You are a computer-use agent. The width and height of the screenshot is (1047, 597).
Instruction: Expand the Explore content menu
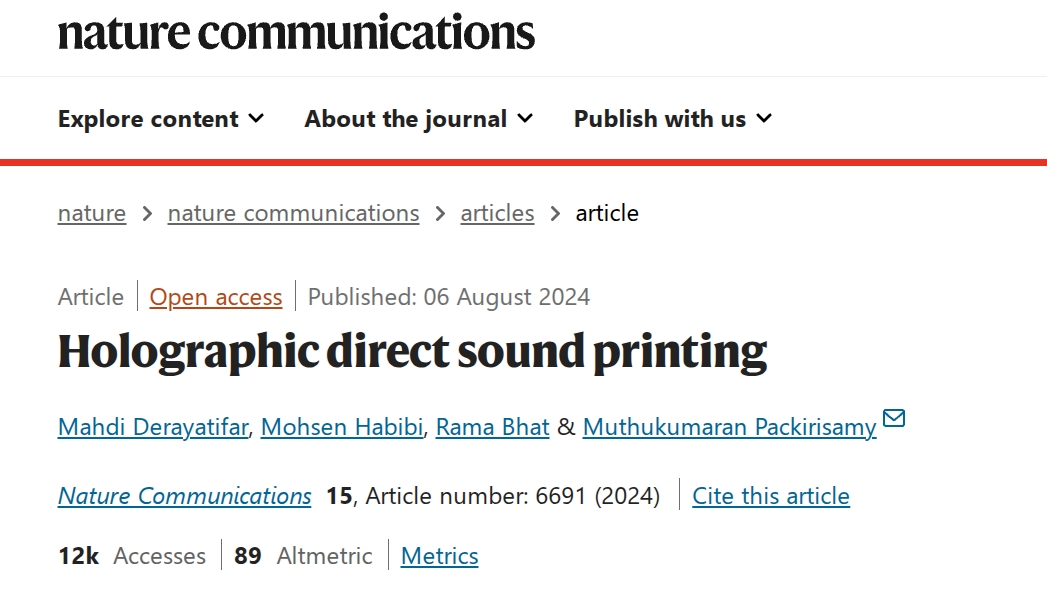(x=161, y=119)
